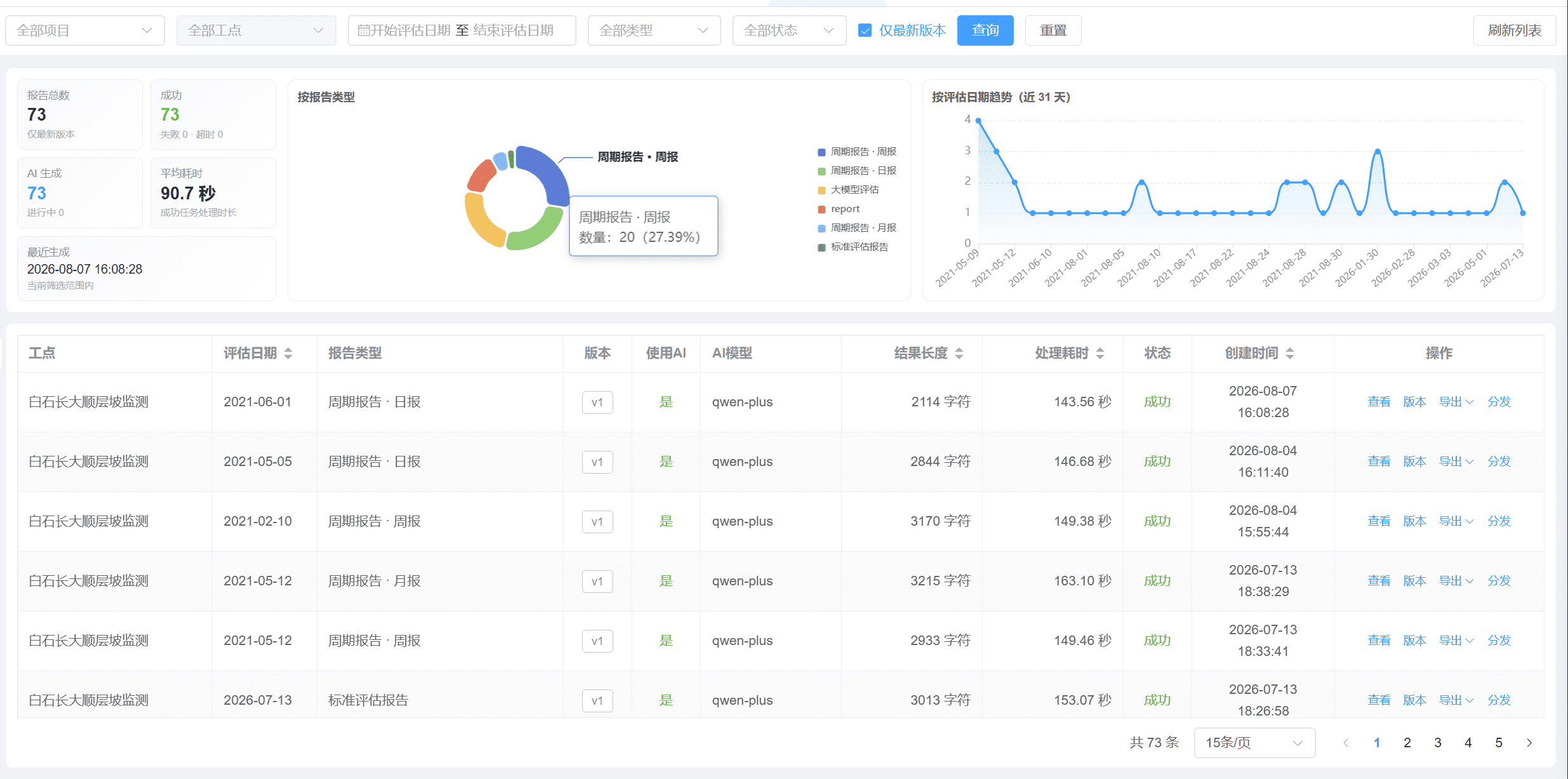Click v1 tag in 2021-06-01 row
This screenshot has width=1568, height=779.
(x=597, y=403)
